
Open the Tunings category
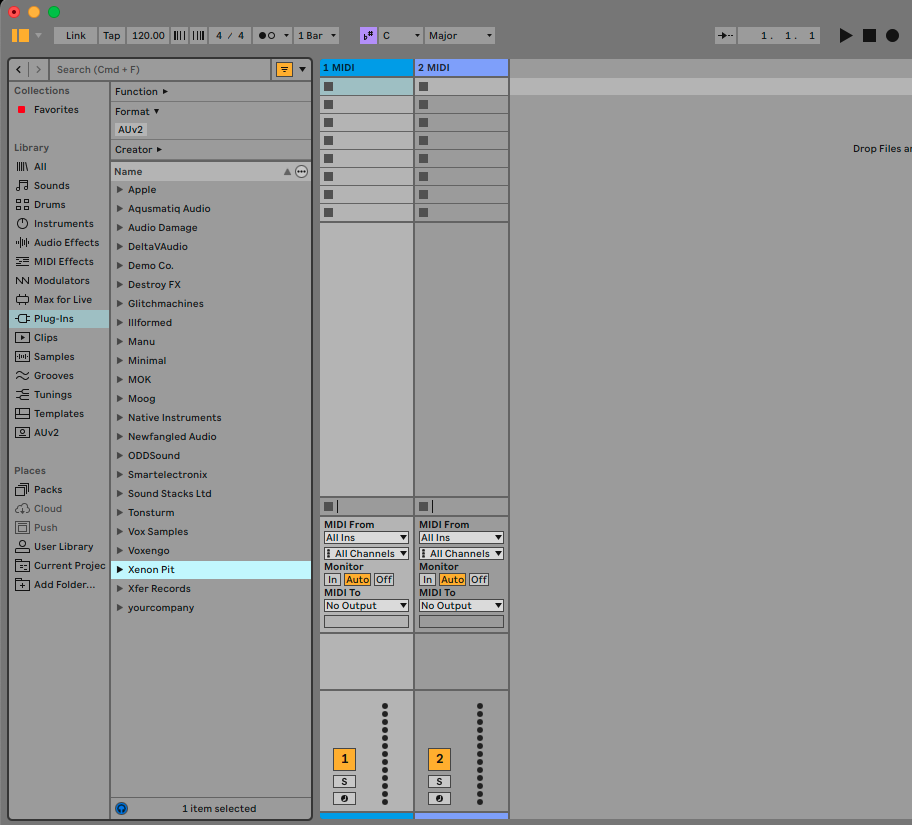click(52, 394)
